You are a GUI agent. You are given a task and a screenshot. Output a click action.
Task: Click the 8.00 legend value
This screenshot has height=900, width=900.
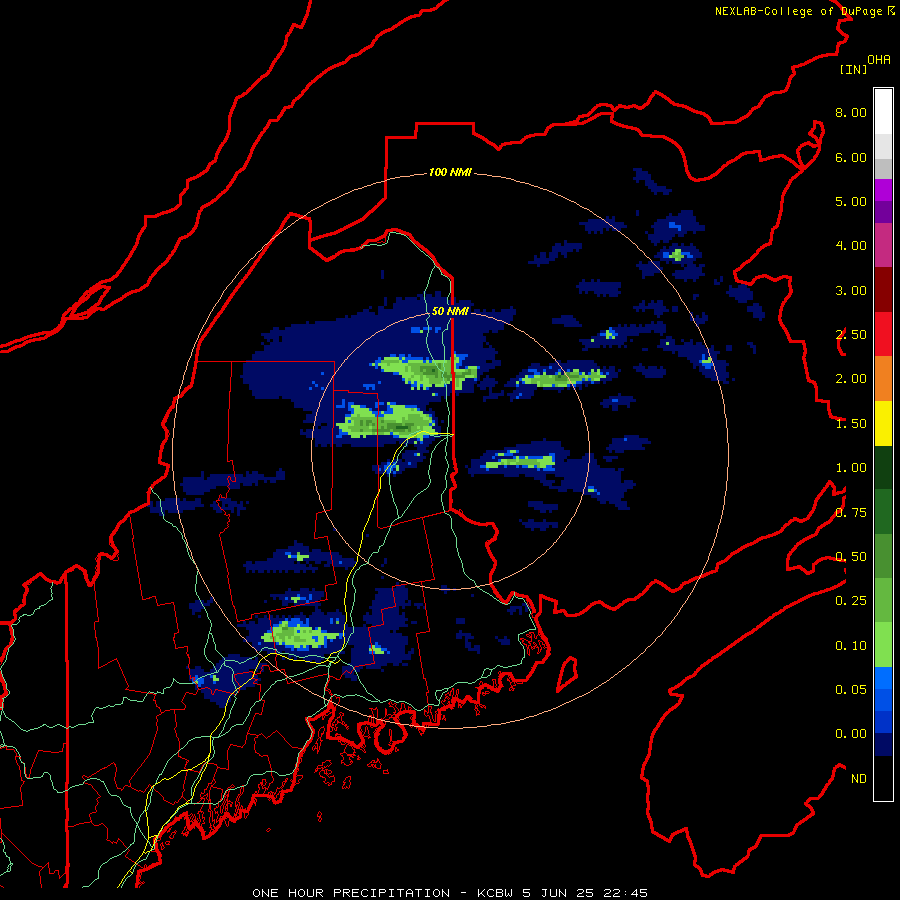[851, 112]
